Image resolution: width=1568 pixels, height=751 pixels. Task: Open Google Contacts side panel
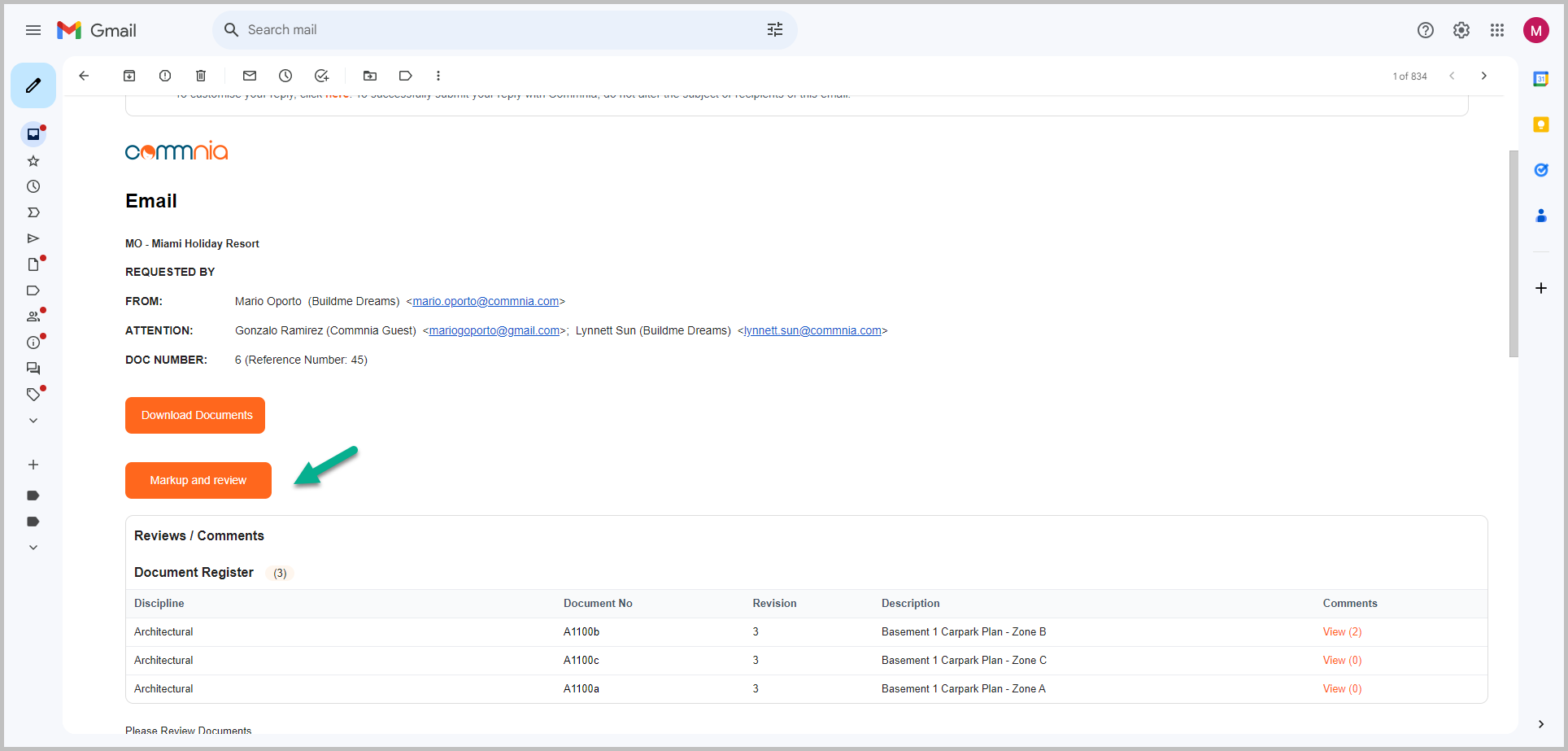tap(1541, 216)
